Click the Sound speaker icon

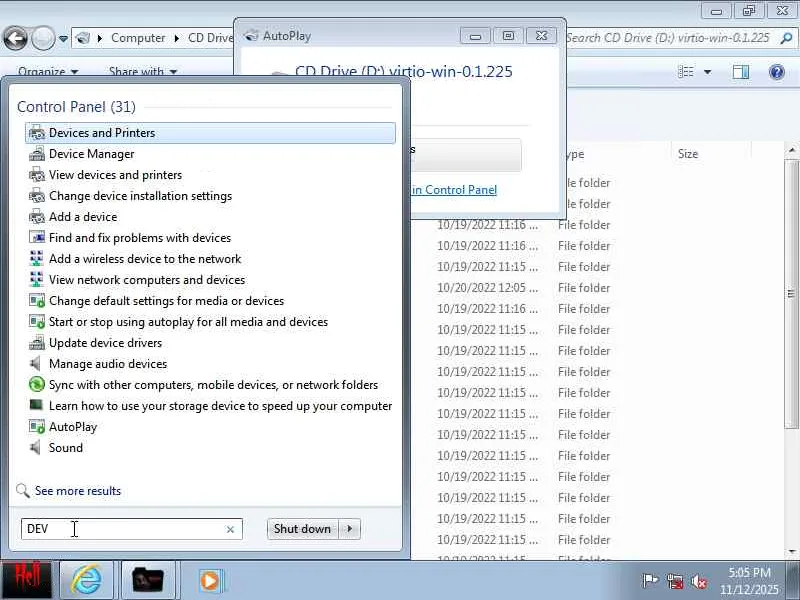click(36, 447)
